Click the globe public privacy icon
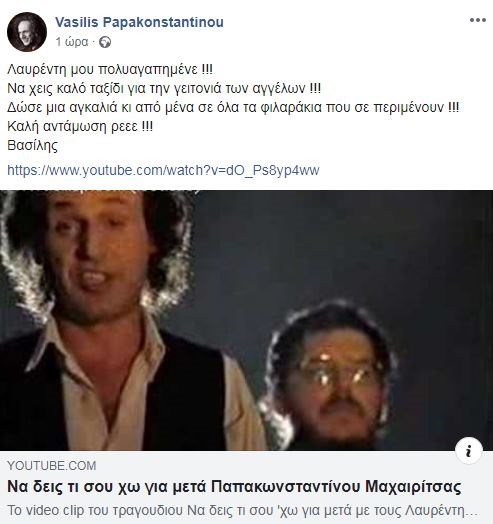 point(105,42)
